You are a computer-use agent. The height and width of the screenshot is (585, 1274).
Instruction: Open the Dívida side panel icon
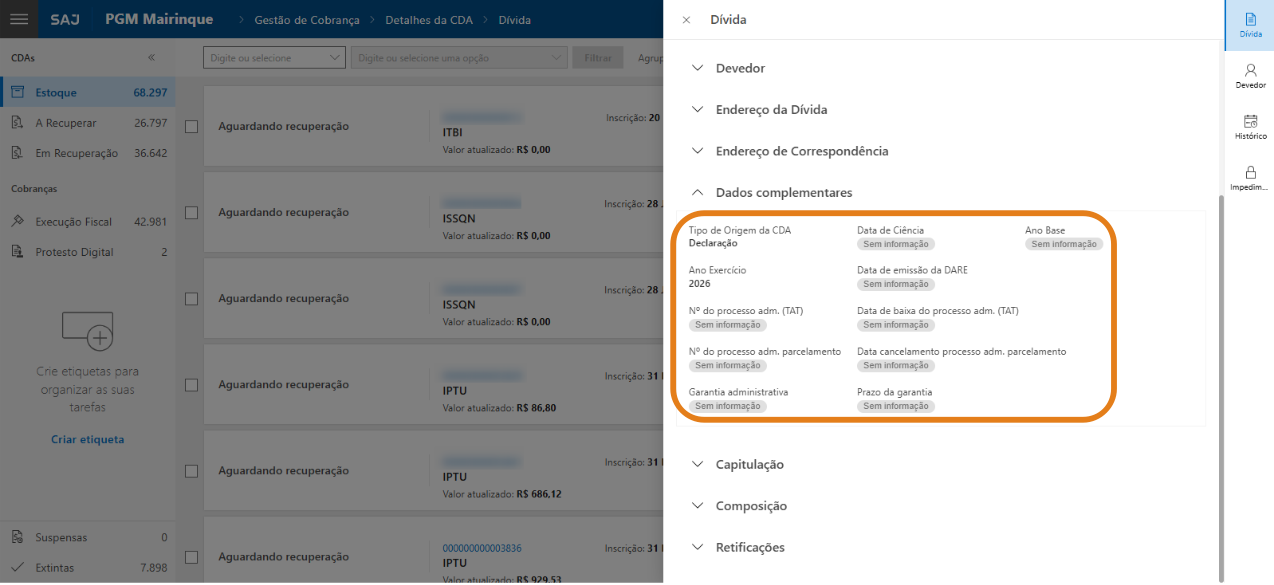tap(1250, 25)
